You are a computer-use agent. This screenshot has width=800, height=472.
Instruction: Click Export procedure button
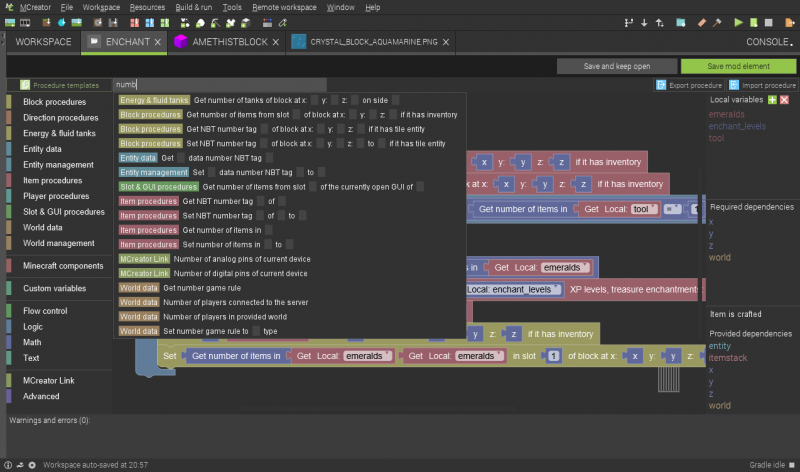click(x=689, y=85)
